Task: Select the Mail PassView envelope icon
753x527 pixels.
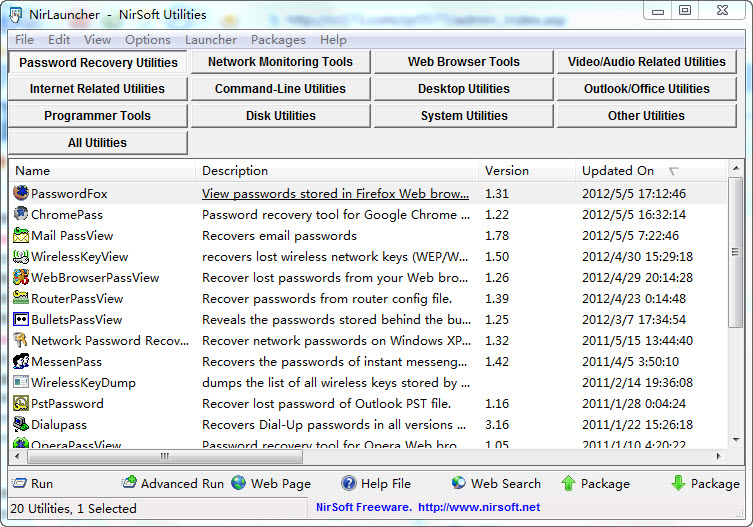Action: [21, 236]
